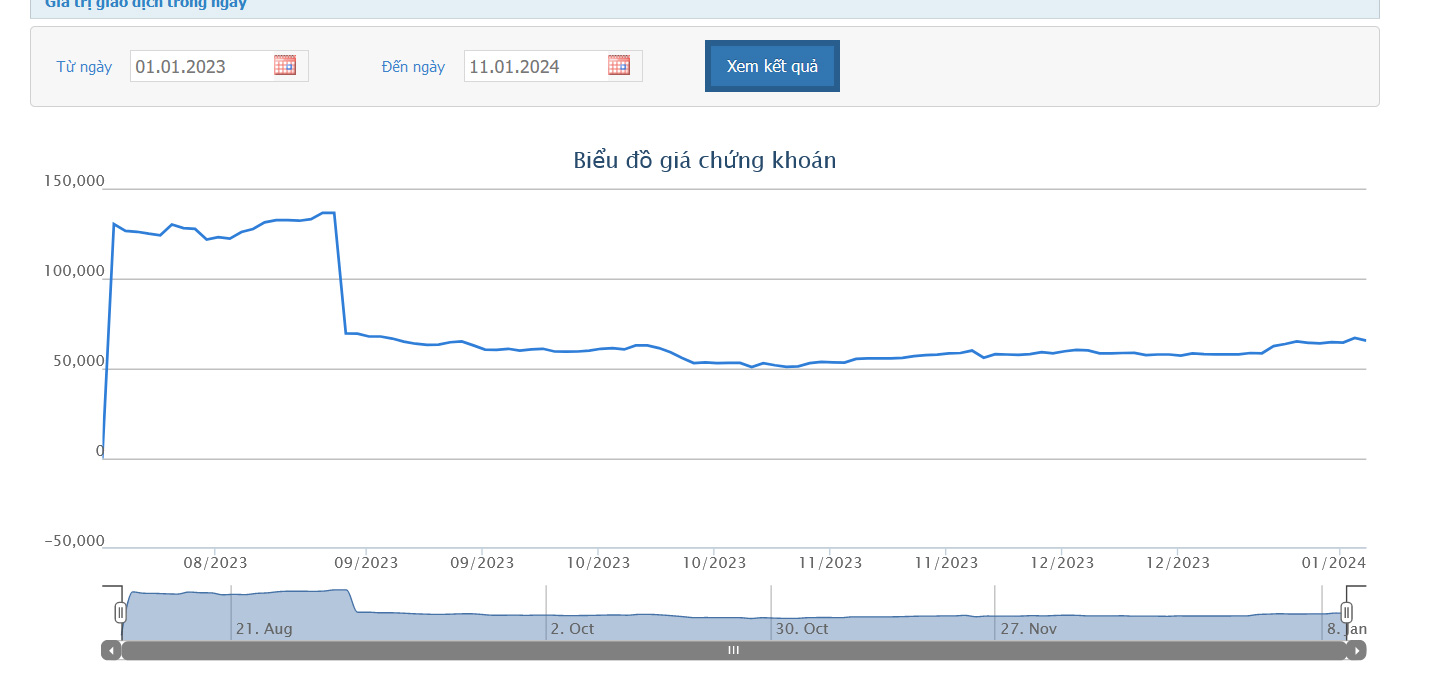Click the 150,000 y-axis label

[75, 181]
